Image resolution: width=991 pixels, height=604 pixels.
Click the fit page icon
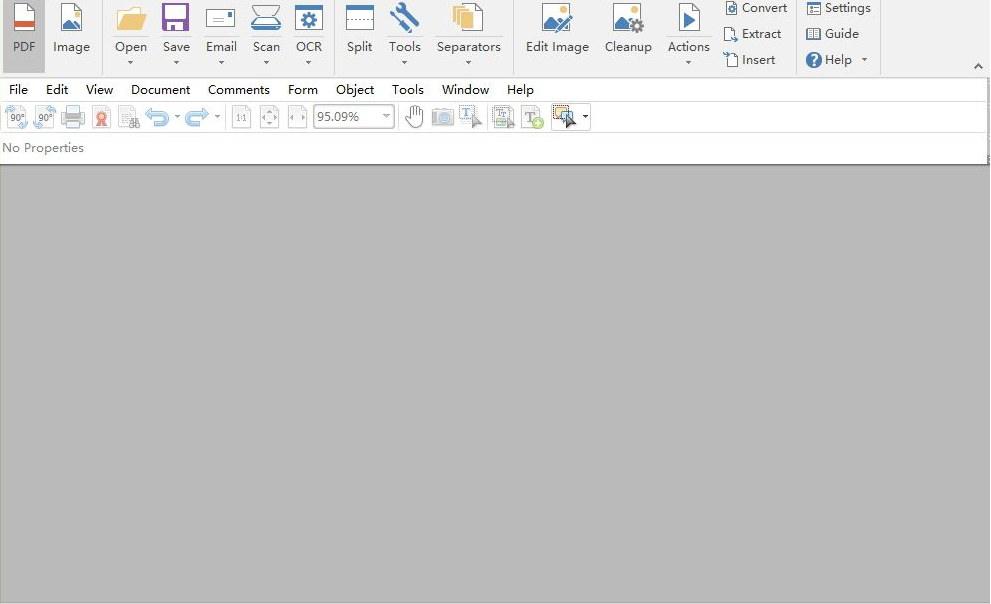[x=269, y=117]
